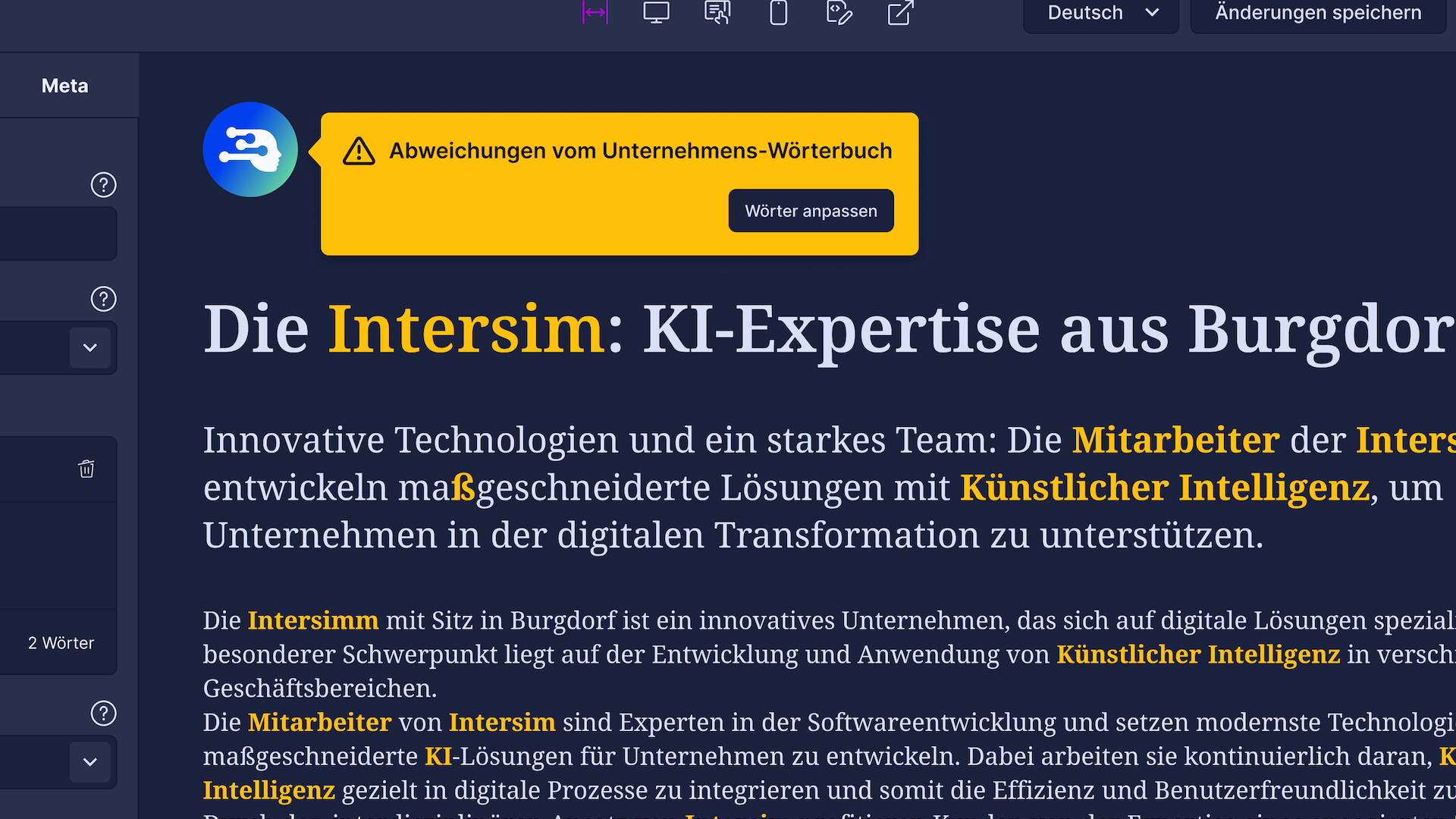Switch to mobile phone preview
The image size is (1456, 819).
[x=778, y=12]
